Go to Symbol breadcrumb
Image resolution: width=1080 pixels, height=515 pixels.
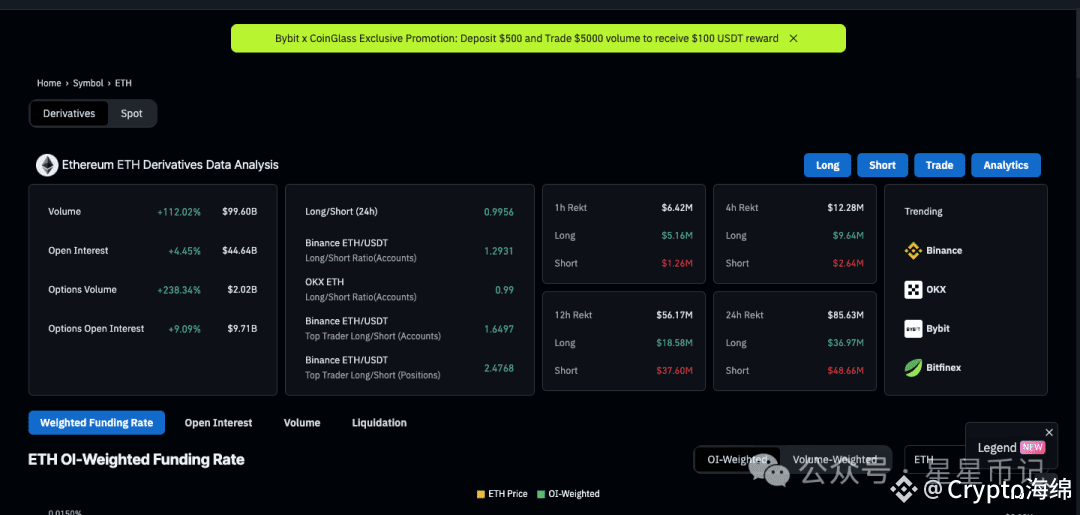88,83
